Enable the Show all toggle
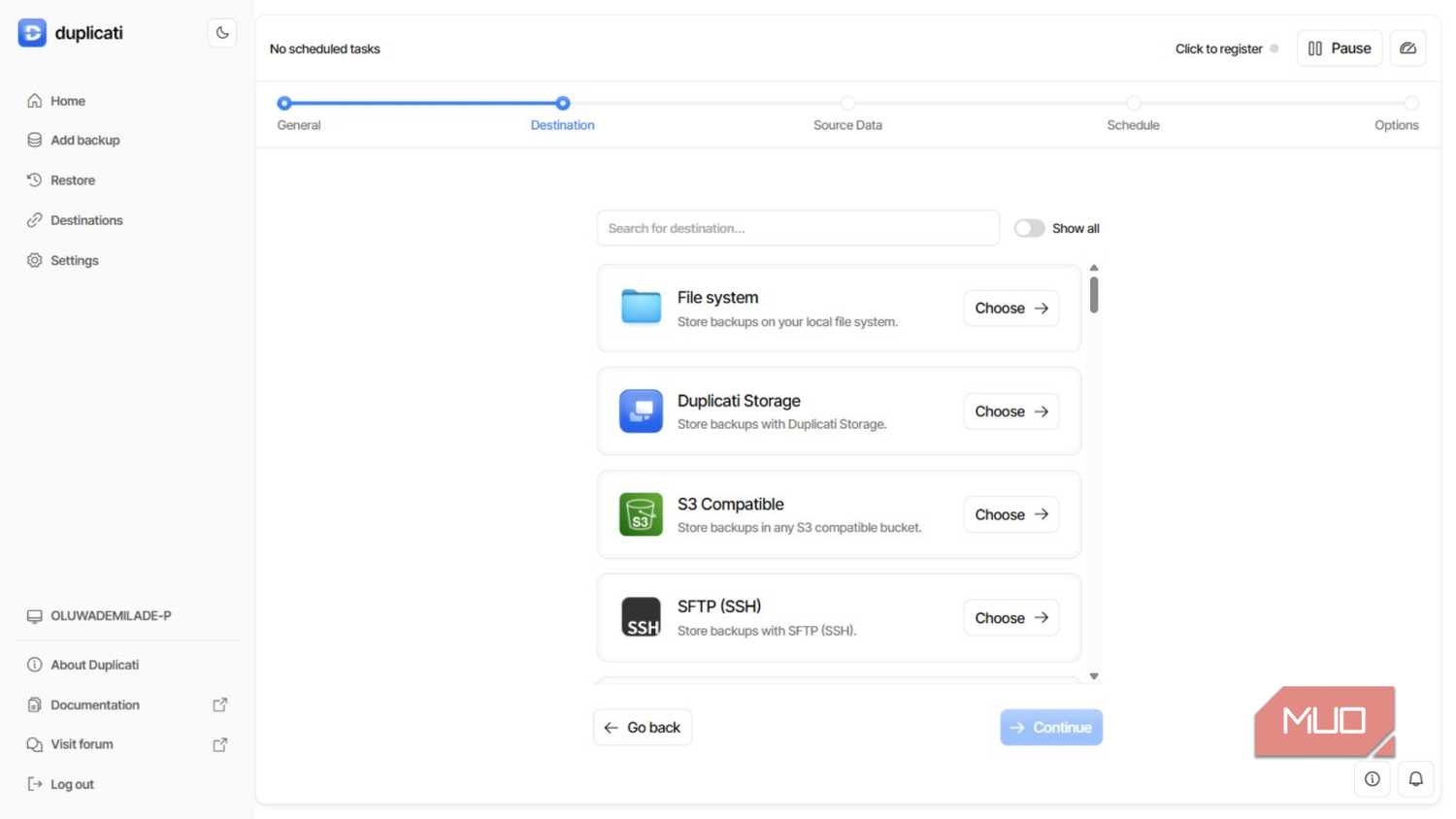The image size is (1456, 819). (1029, 228)
